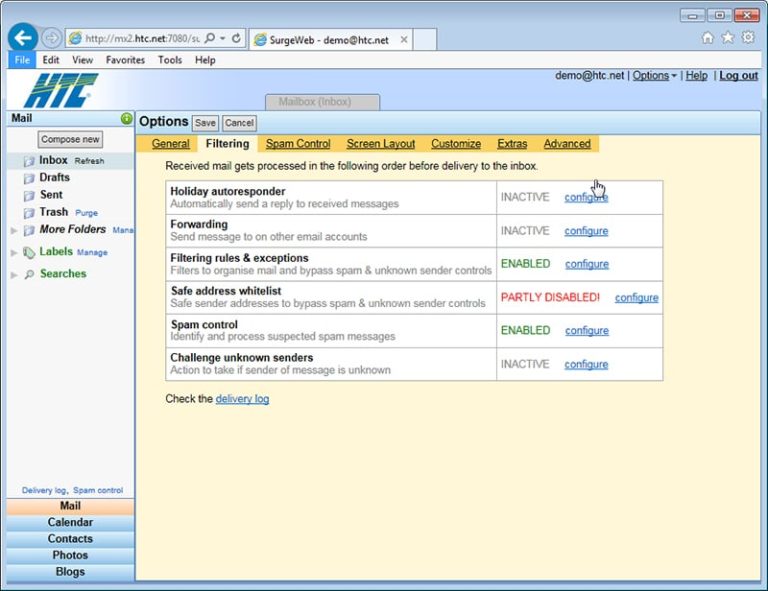Switch to the Advanced tab

567,143
